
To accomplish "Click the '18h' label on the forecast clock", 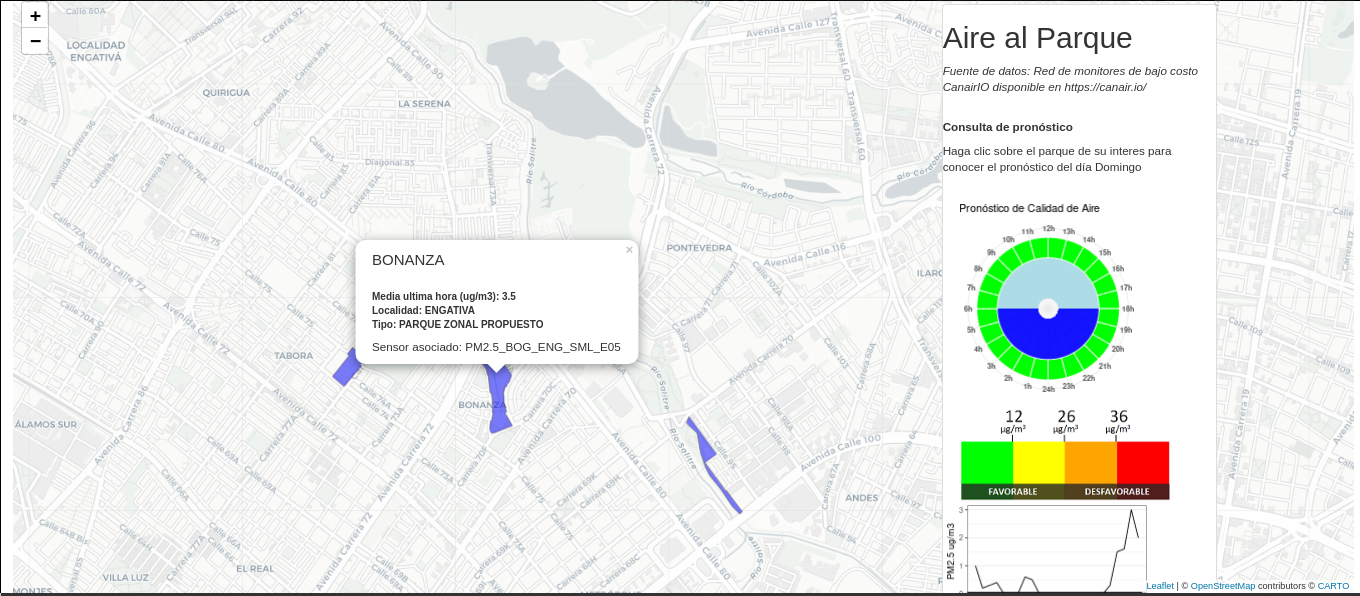I will (1128, 309).
